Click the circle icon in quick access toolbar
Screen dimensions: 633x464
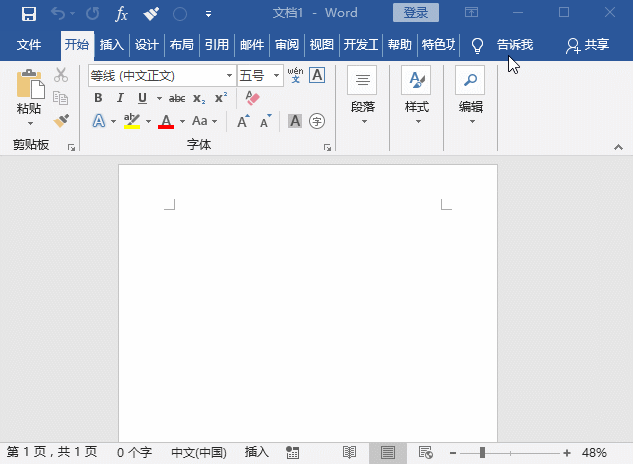180,14
